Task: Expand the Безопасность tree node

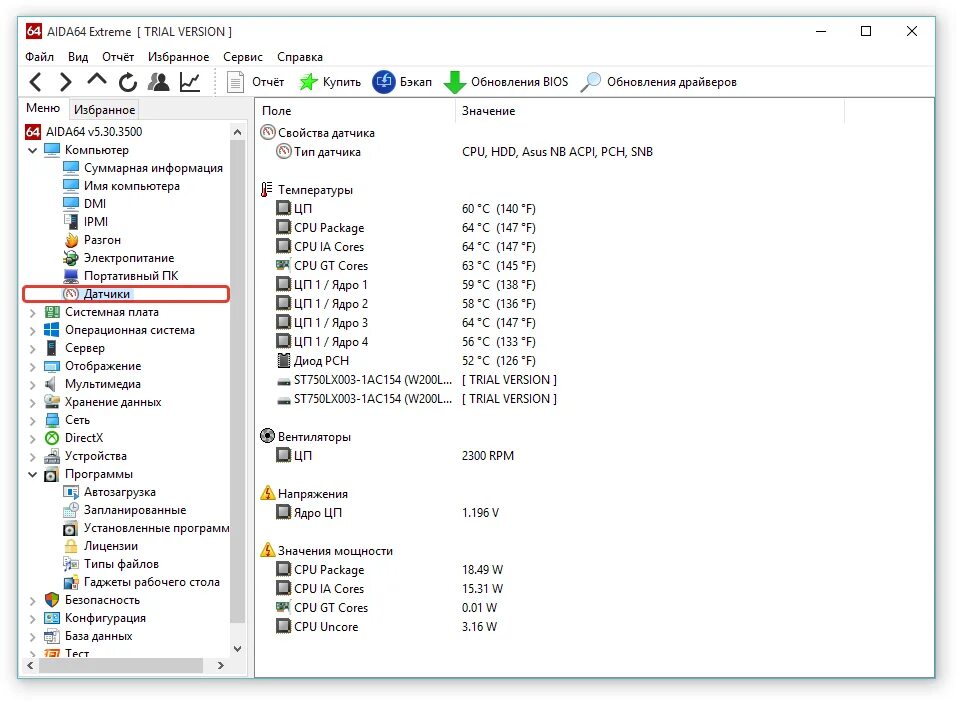Action: point(32,601)
